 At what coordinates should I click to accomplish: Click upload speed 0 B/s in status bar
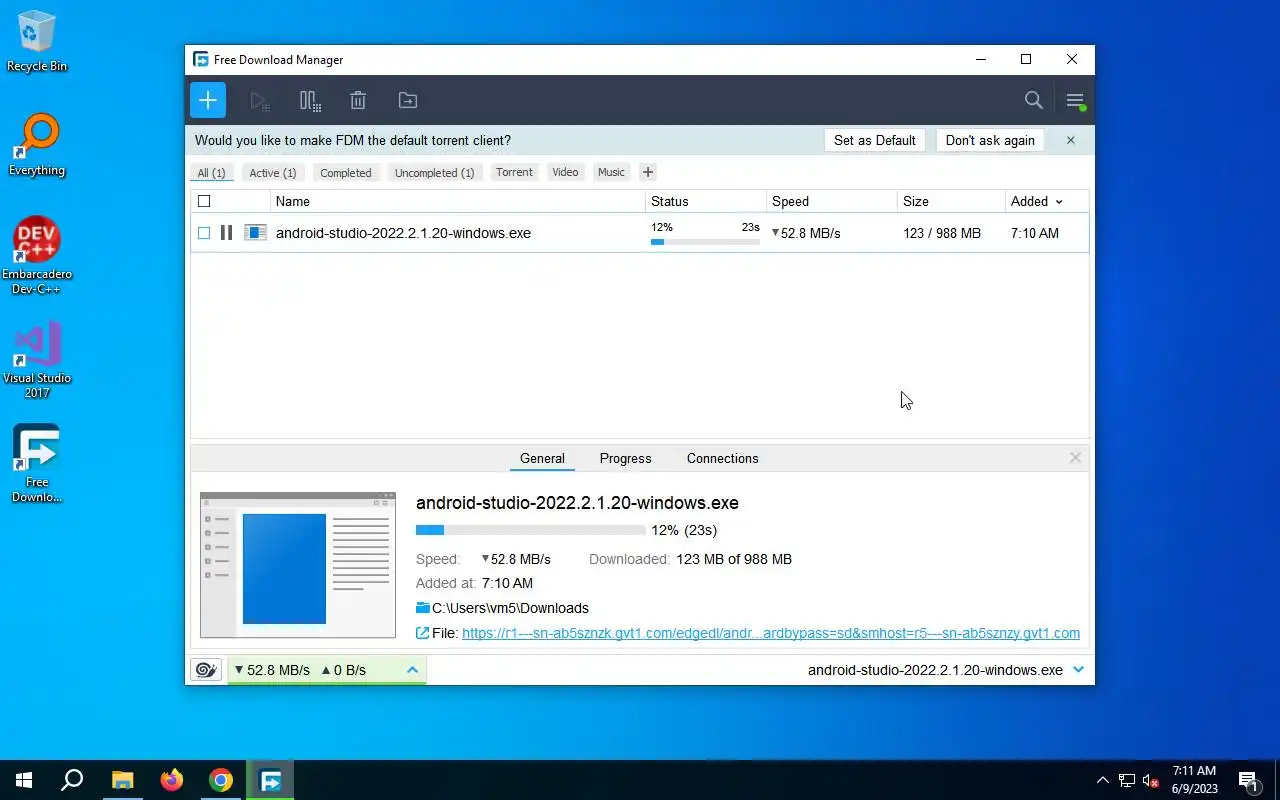343,670
